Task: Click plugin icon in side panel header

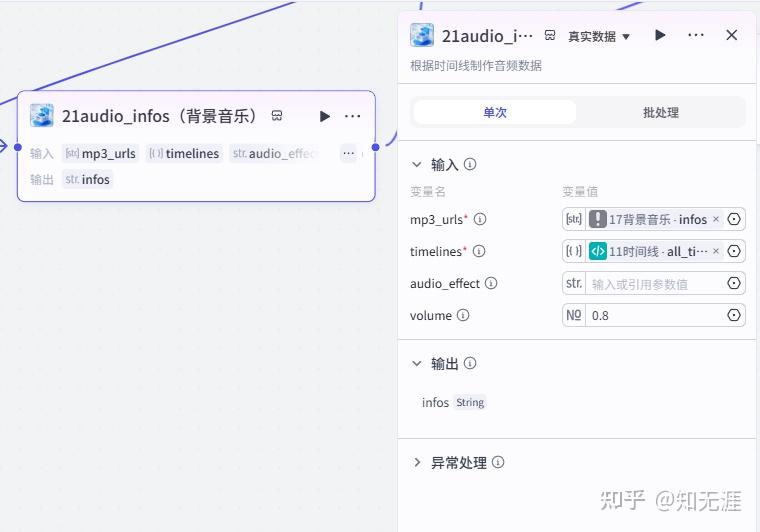Action: (422, 35)
